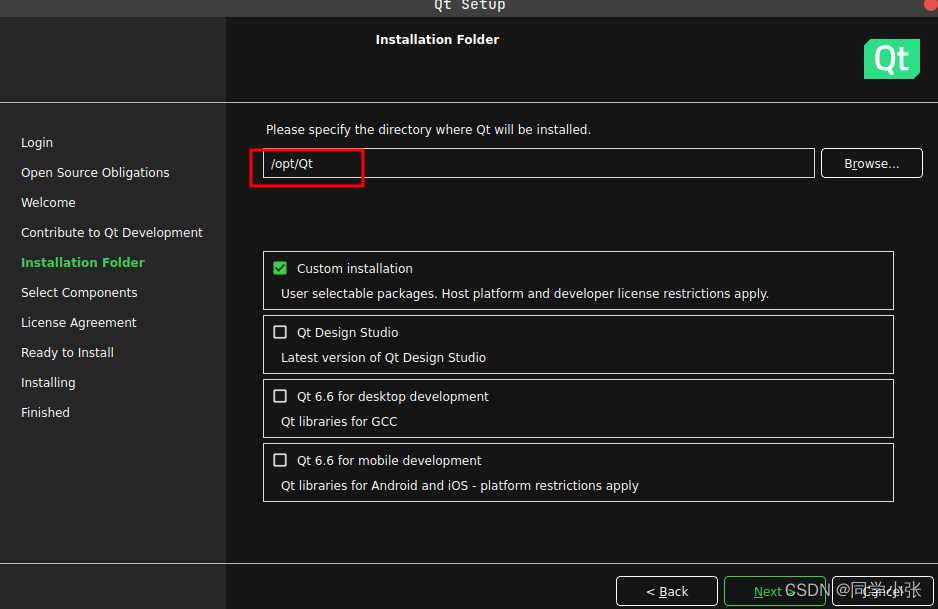Check Qt 6.6 for mobile development
The image size is (938, 609).
tap(280, 460)
